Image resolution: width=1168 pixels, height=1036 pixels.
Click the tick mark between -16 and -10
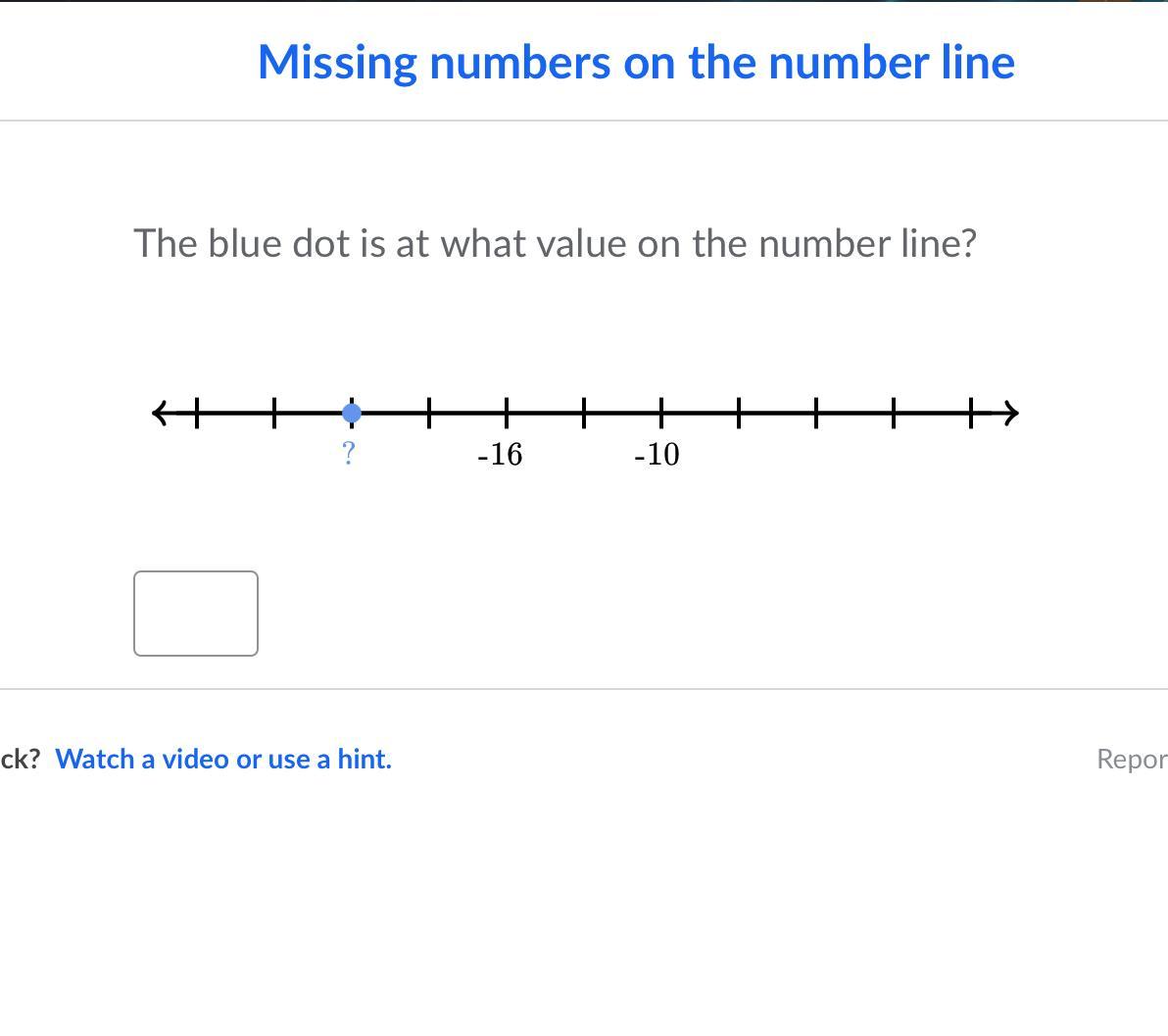click(584, 414)
